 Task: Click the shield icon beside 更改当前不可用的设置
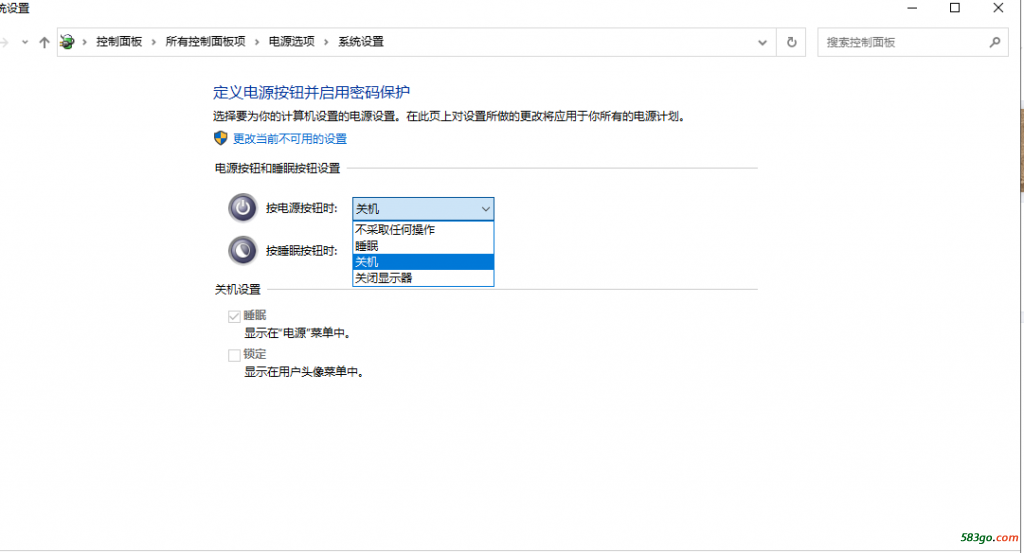(x=221, y=138)
